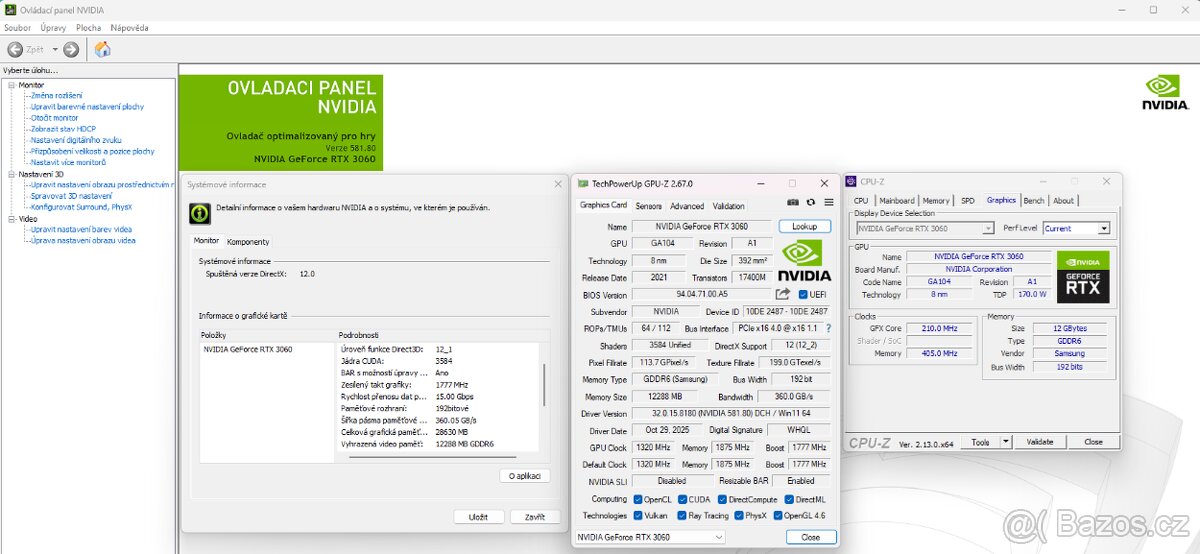Click the NVIDIA logo in GPU-Z
Image resolution: width=1200 pixels, height=554 pixels.
click(804, 261)
